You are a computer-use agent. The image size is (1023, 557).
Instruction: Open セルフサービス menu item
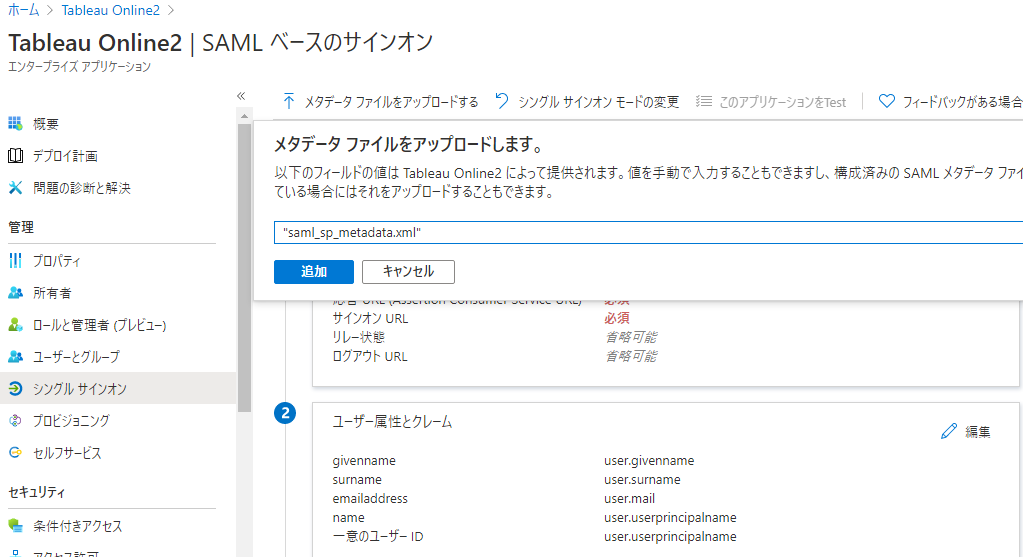[x=67, y=453]
